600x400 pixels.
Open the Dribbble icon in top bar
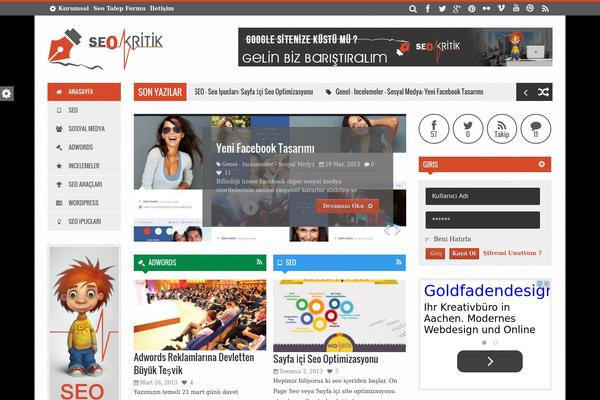(530, 8)
